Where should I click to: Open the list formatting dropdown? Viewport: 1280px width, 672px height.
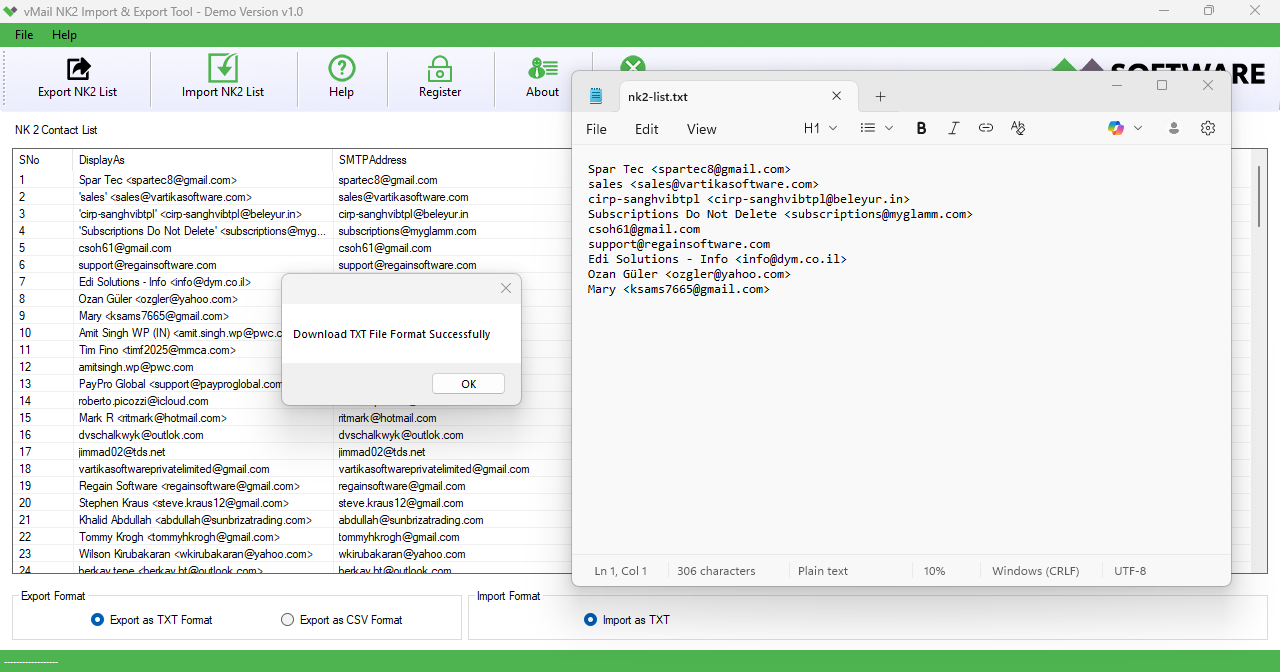tap(875, 128)
